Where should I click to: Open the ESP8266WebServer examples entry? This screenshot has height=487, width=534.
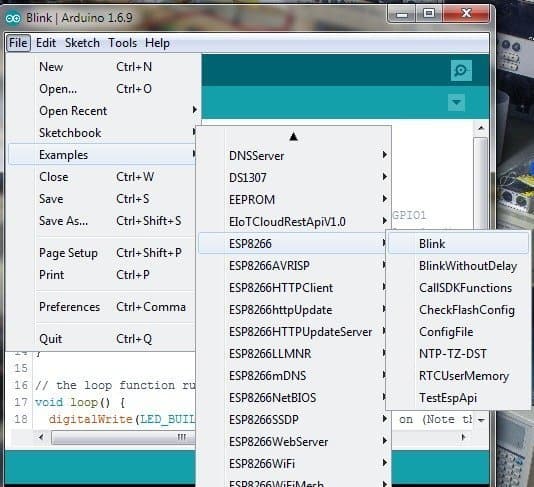(x=294, y=442)
